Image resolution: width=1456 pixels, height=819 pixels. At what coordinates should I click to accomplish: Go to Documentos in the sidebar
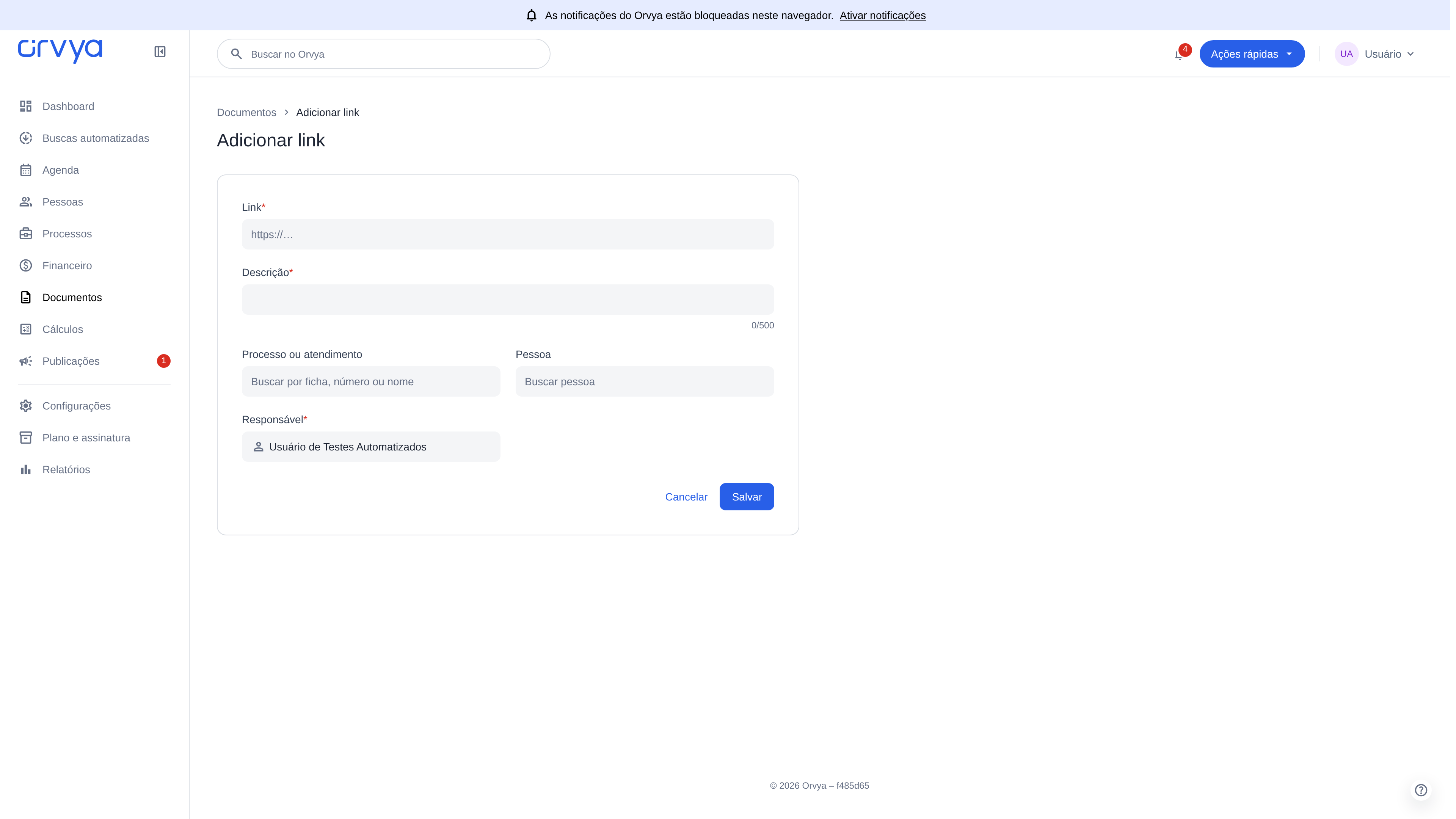click(x=94, y=297)
